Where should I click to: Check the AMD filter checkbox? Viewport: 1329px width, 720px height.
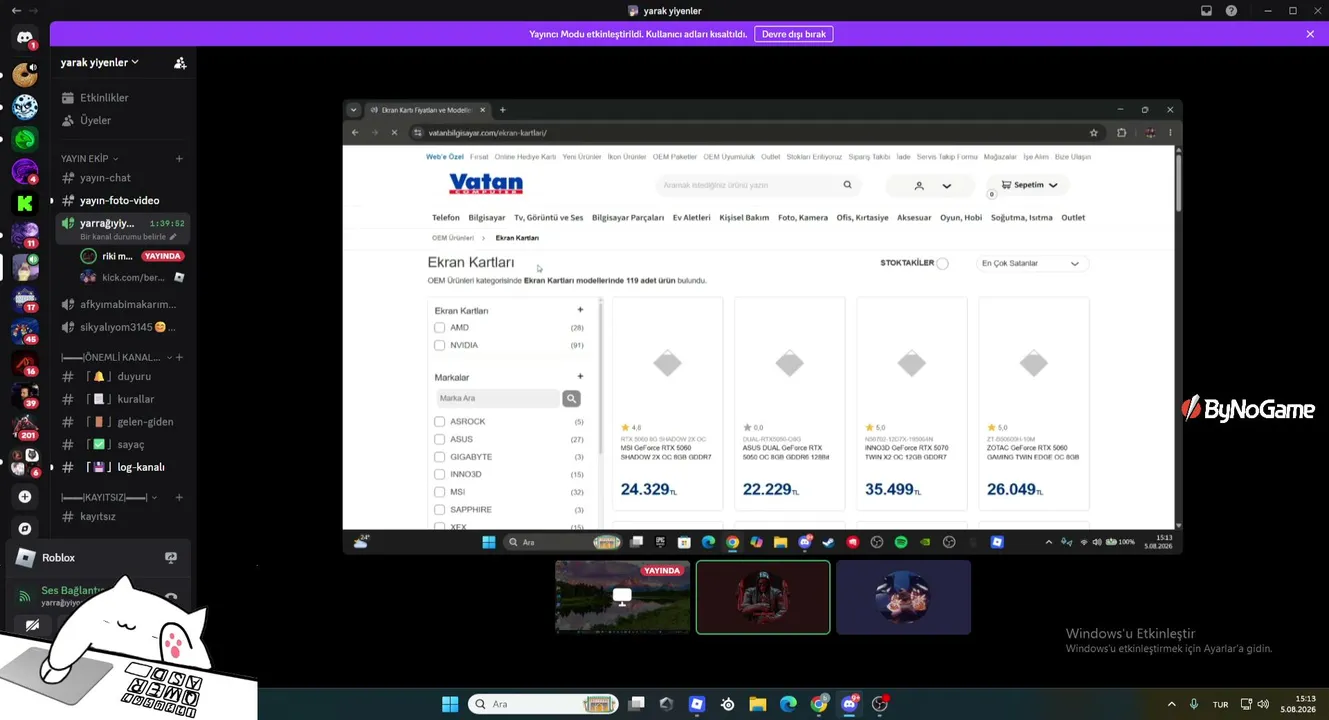[439, 328]
